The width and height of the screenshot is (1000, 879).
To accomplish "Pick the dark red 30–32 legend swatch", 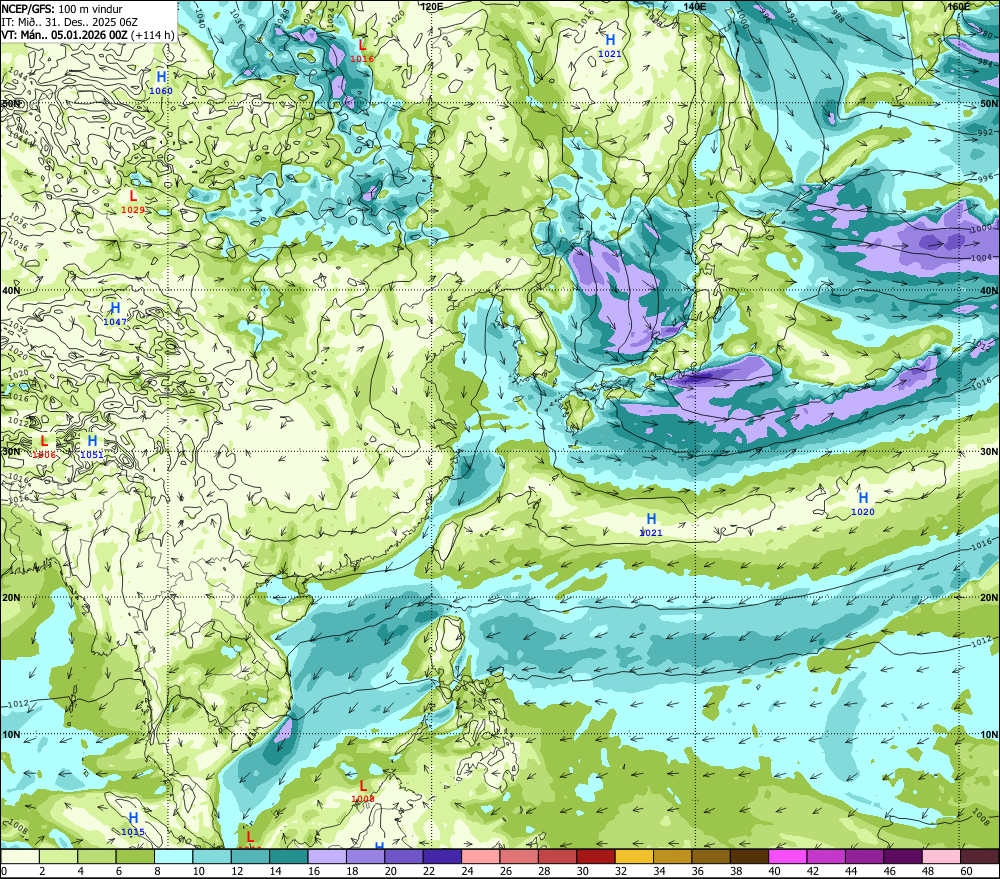I will pos(596,856).
